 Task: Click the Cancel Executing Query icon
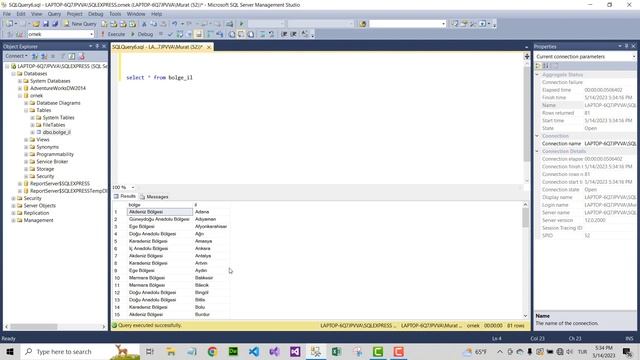point(161,34)
